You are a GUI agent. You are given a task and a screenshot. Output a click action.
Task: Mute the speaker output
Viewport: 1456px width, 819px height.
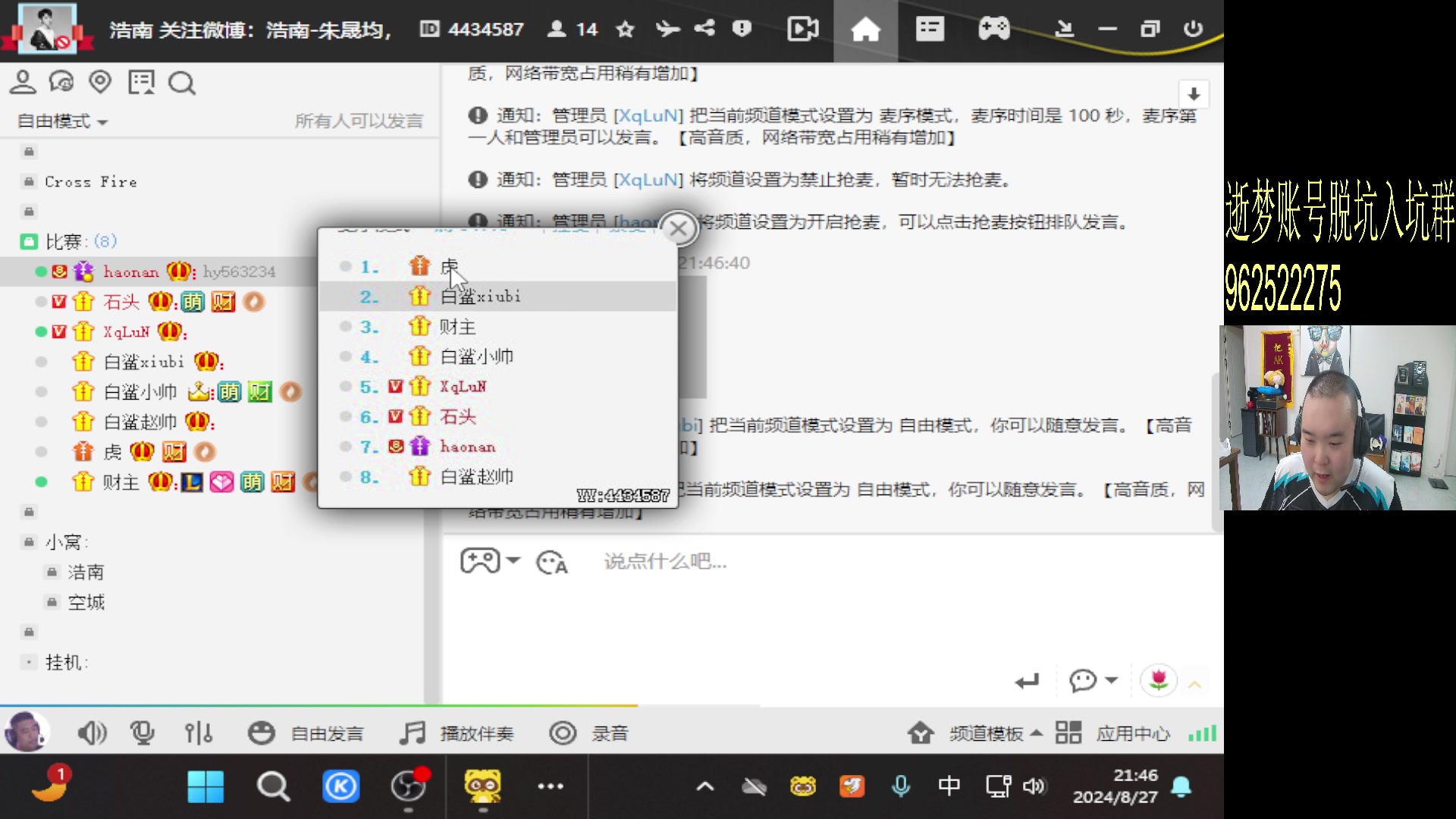click(x=92, y=733)
